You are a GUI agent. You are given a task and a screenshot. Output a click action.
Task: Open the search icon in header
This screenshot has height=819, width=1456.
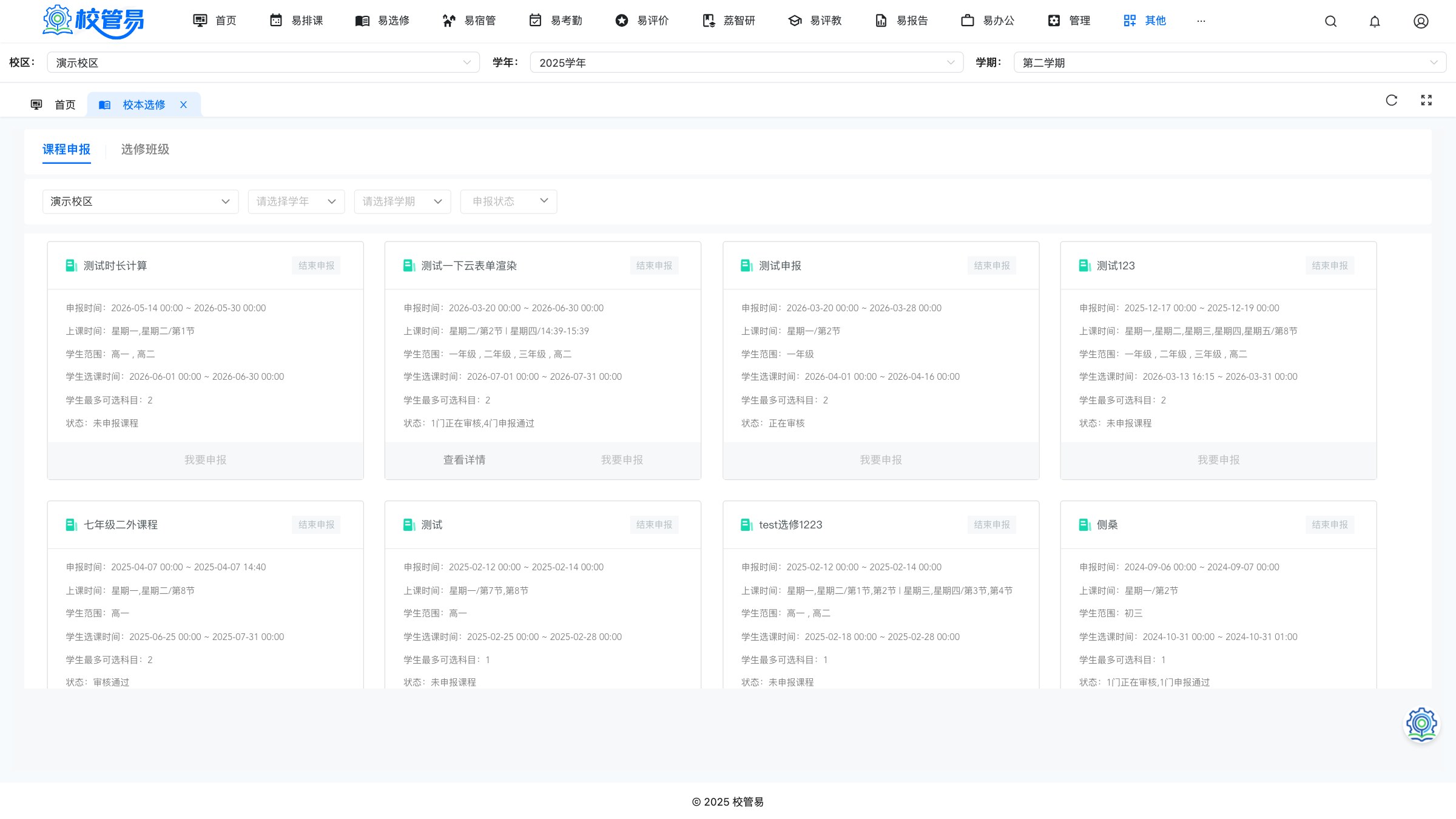point(1330,21)
